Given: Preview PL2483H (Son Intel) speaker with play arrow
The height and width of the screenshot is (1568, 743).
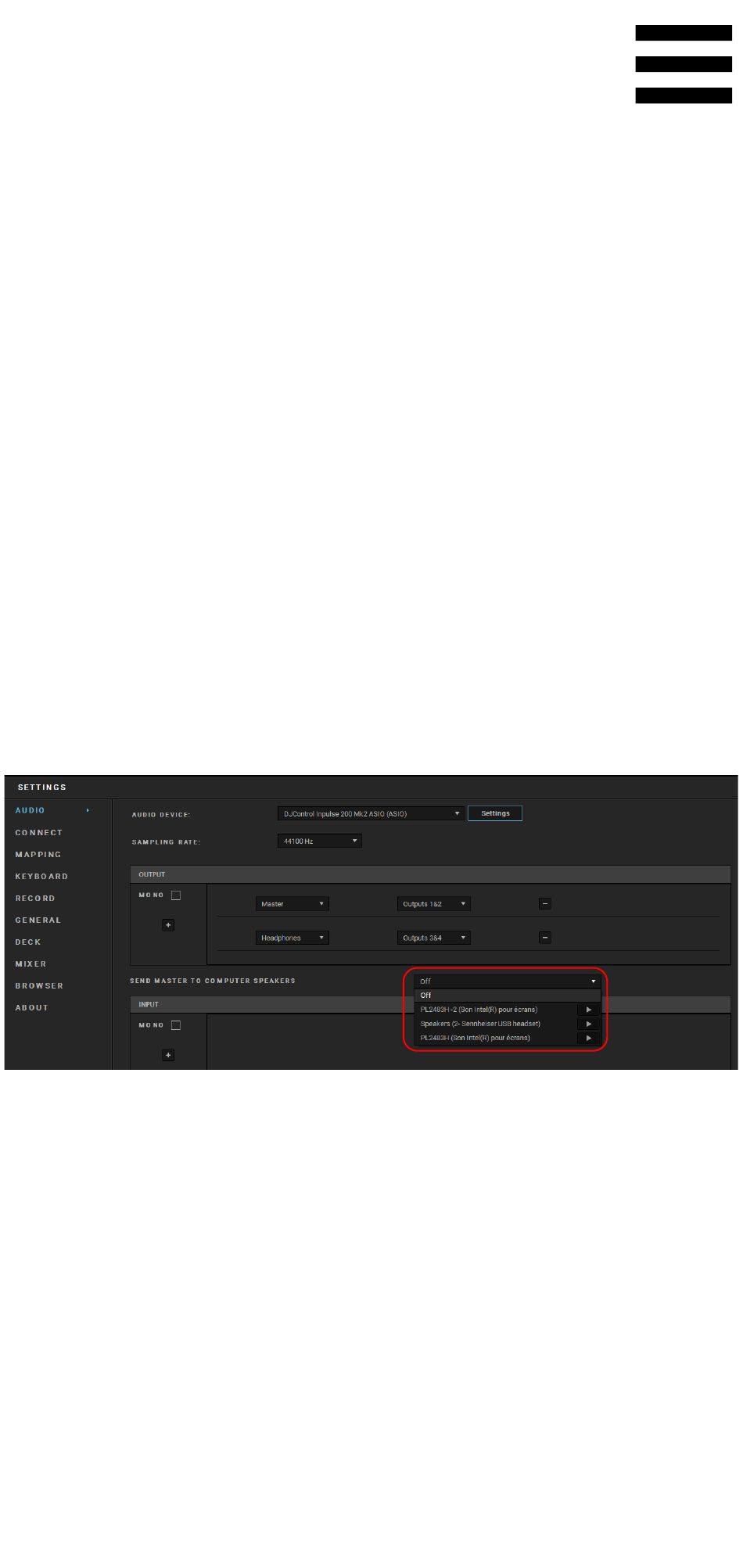Looking at the screenshot, I should coord(588,1038).
